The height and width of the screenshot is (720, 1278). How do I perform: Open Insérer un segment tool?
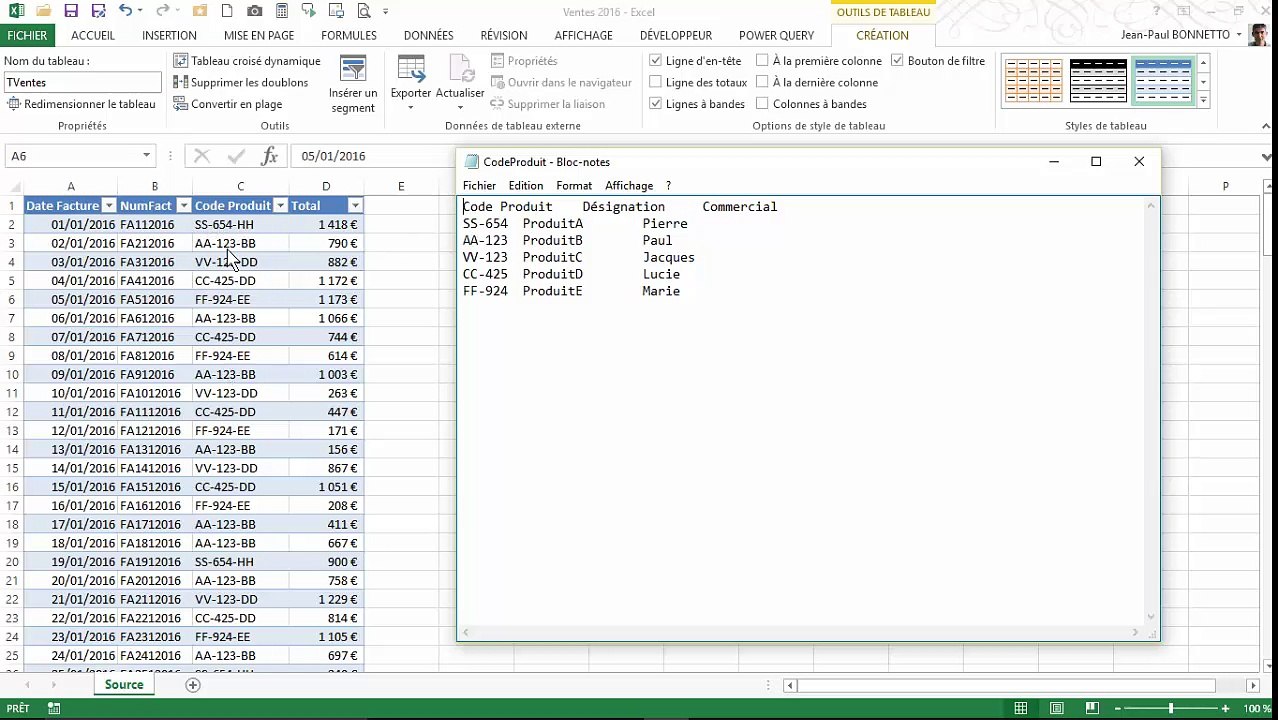click(353, 85)
